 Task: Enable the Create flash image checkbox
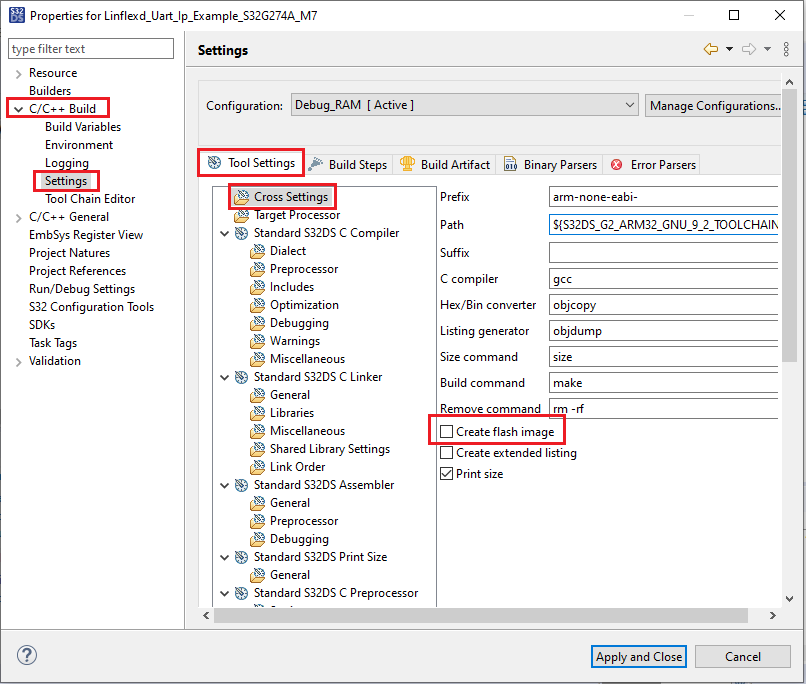[447, 432]
